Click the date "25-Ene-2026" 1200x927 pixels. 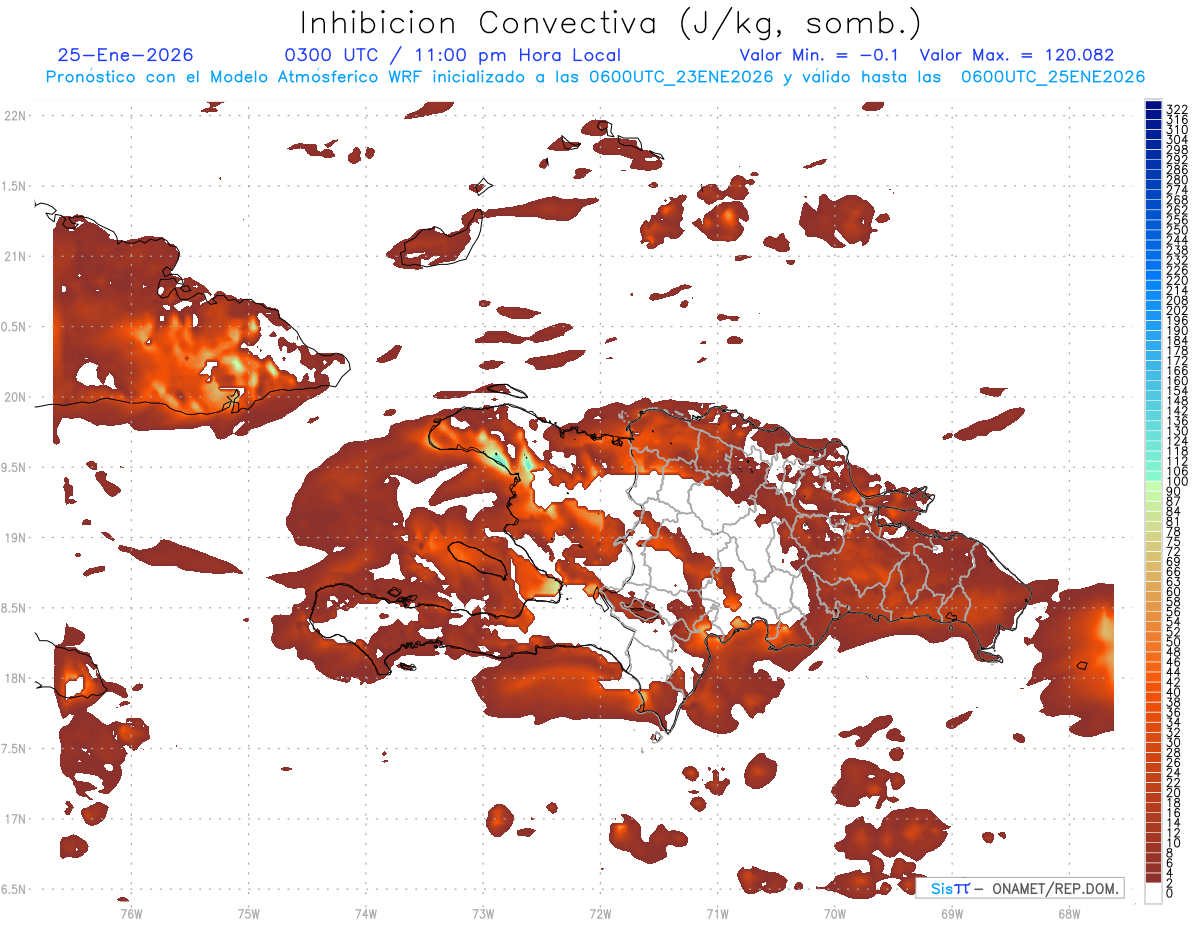tap(125, 55)
